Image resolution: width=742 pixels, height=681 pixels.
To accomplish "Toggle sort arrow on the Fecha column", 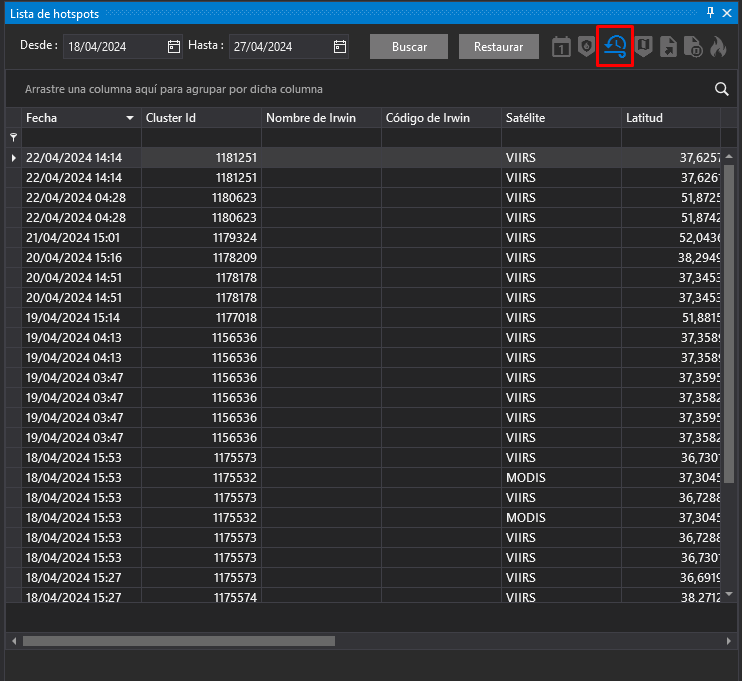I will (130, 118).
